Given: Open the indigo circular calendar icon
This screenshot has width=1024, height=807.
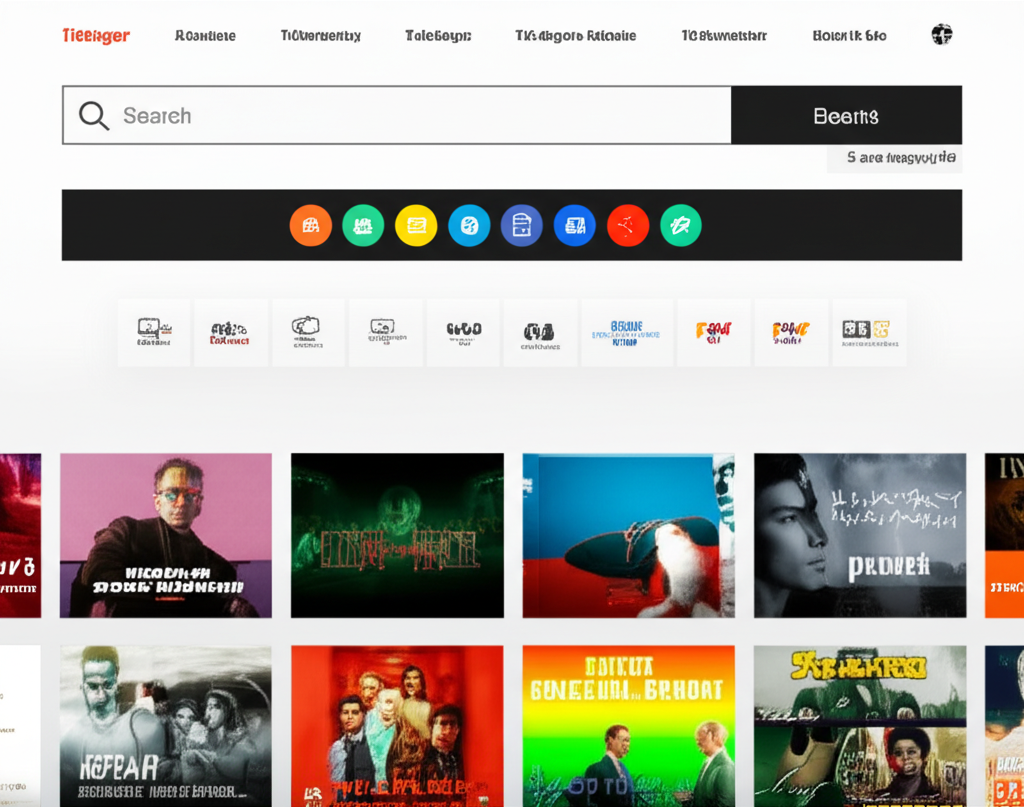Looking at the screenshot, I should tap(521, 226).
